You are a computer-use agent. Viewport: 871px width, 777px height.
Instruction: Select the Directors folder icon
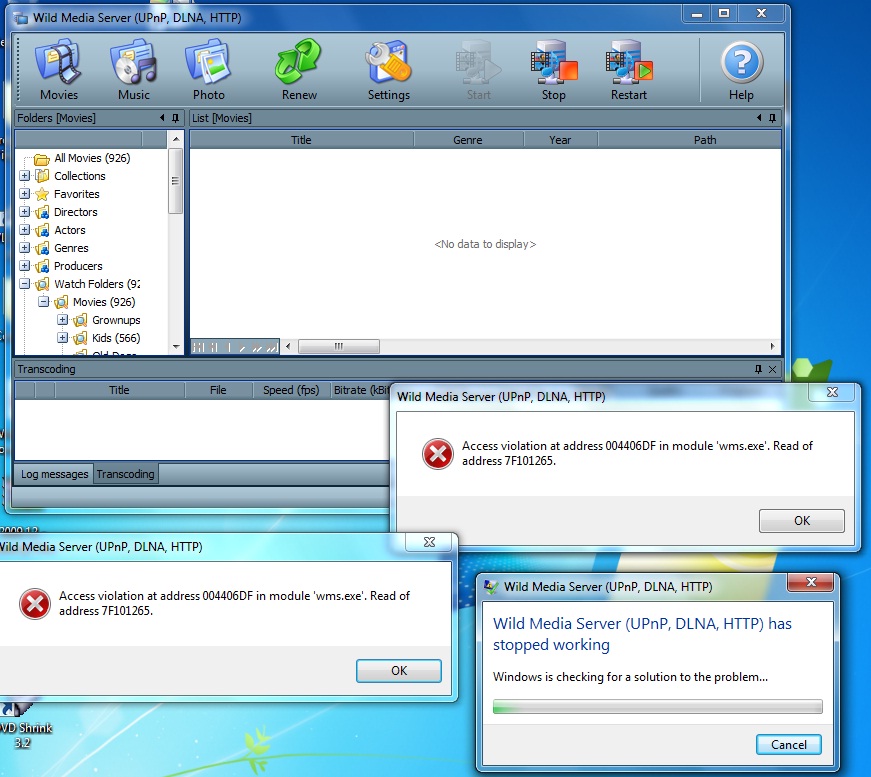click(x=42, y=212)
